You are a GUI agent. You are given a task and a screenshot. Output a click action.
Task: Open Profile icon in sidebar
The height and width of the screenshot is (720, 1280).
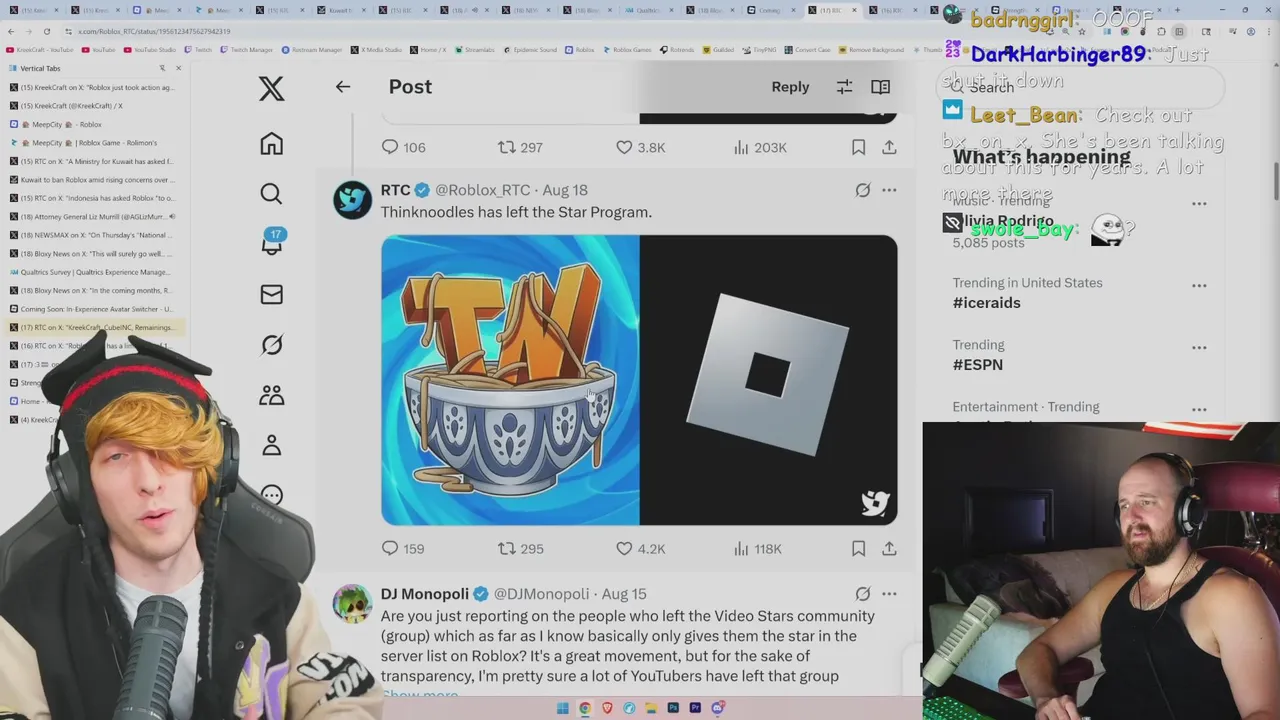tap(271, 445)
